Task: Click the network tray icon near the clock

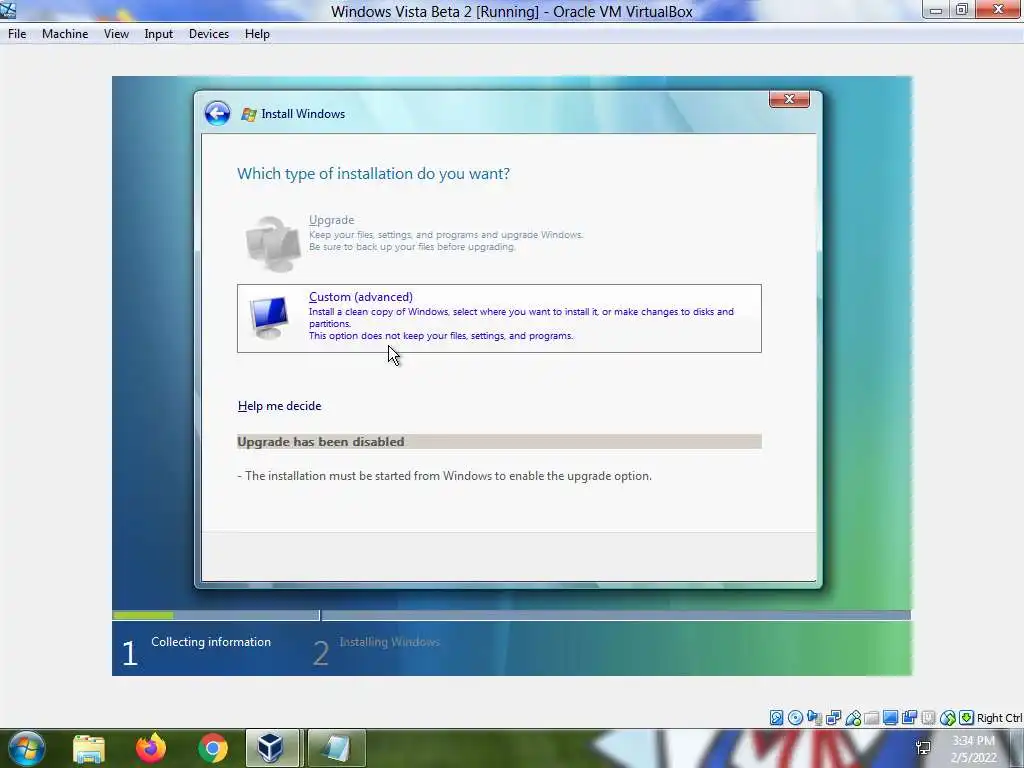Action: click(x=923, y=748)
